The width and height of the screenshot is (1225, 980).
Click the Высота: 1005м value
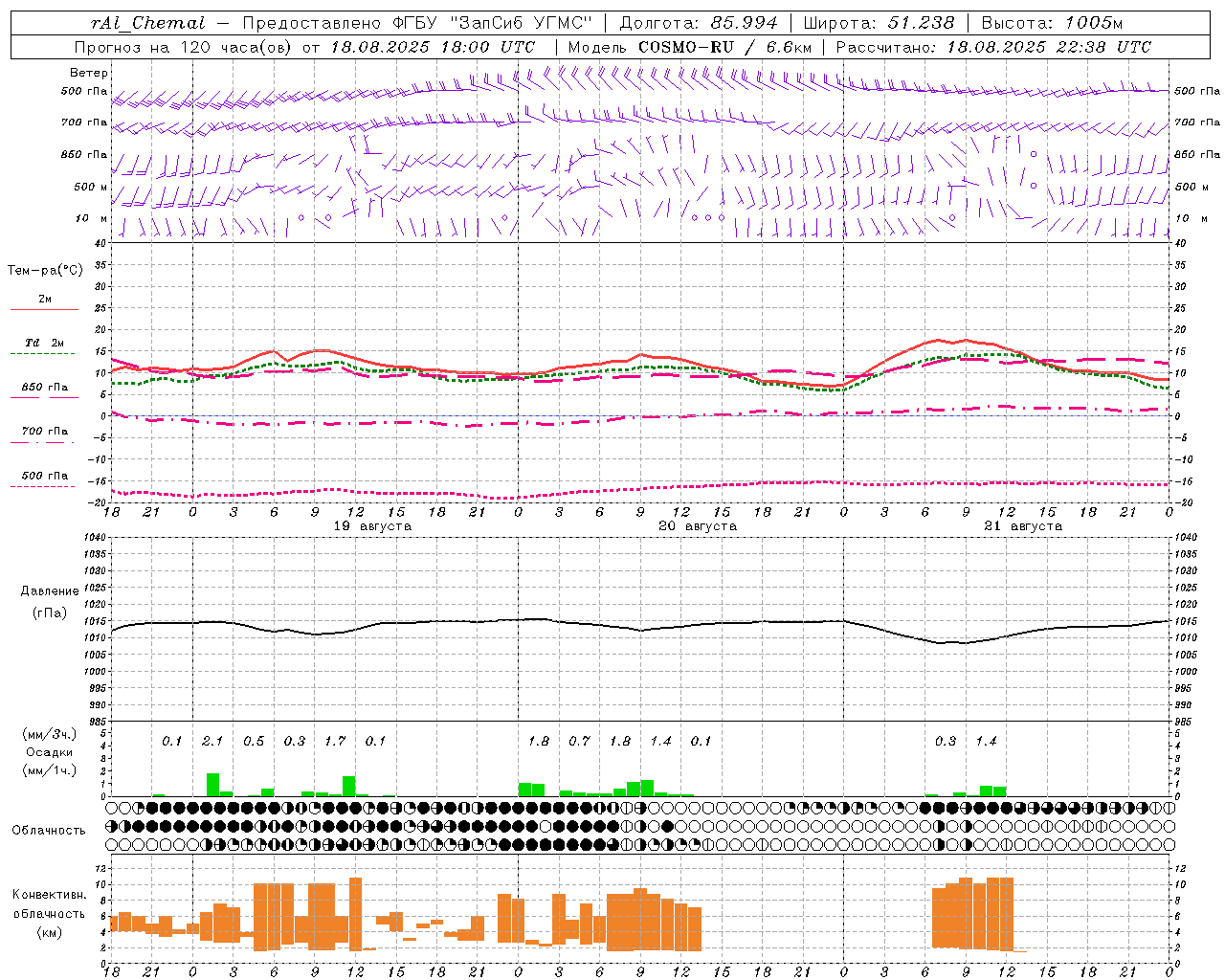[1052, 23]
